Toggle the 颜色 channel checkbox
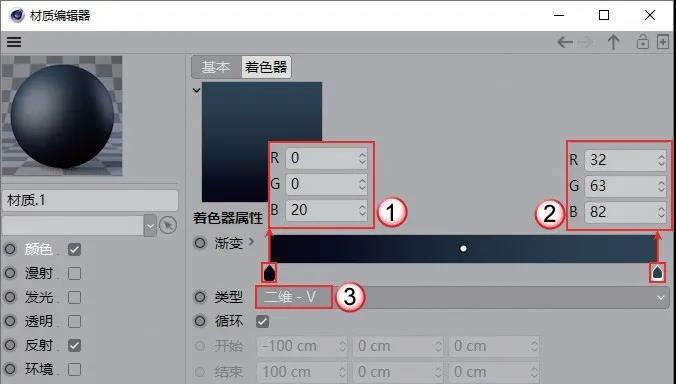Image resolution: width=676 pixels, height=384 pixels. [x=75, y=249]
